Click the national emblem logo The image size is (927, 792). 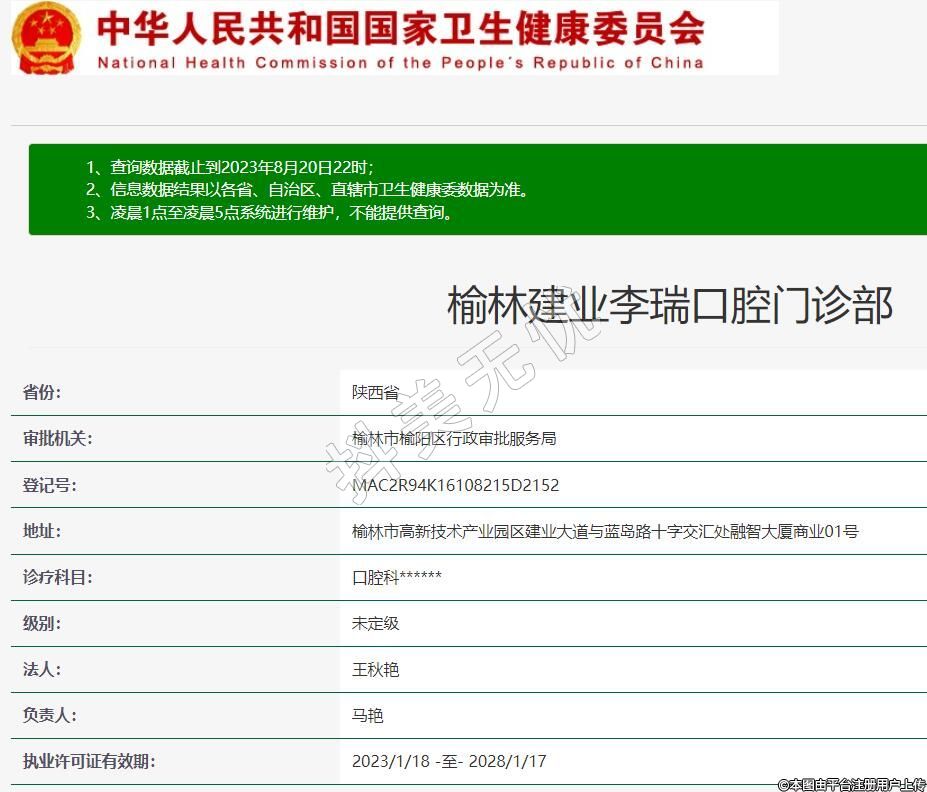click(x=47, y=38)
